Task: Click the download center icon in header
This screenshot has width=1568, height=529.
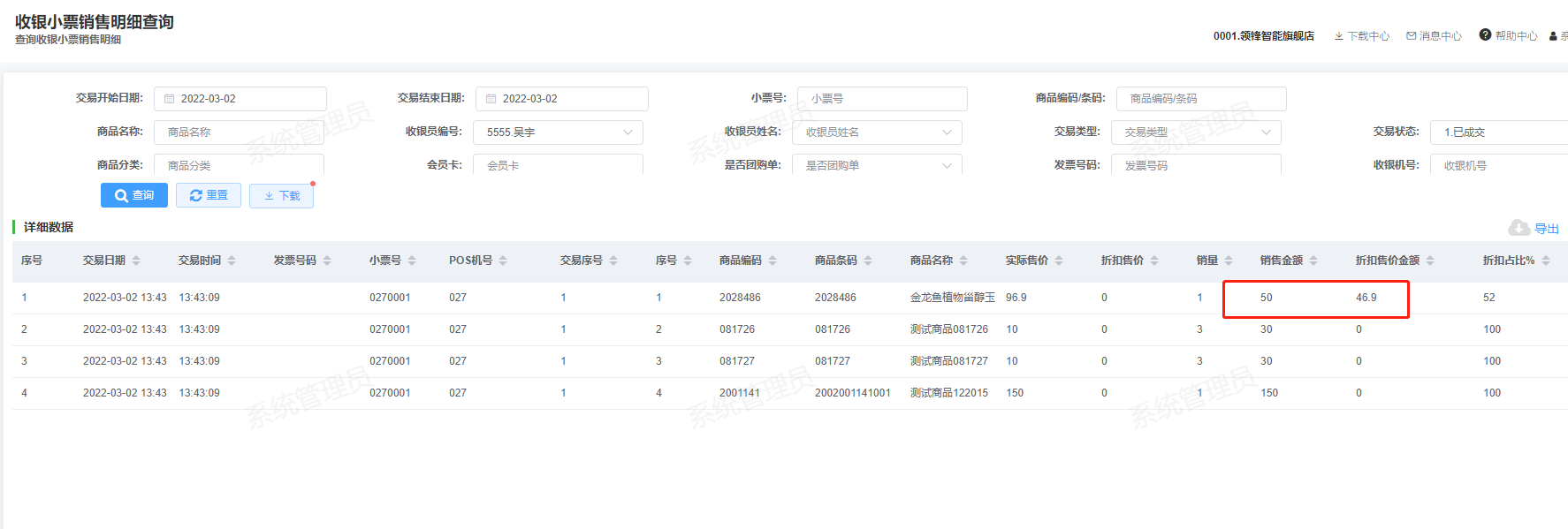Action: (1339, 36)
